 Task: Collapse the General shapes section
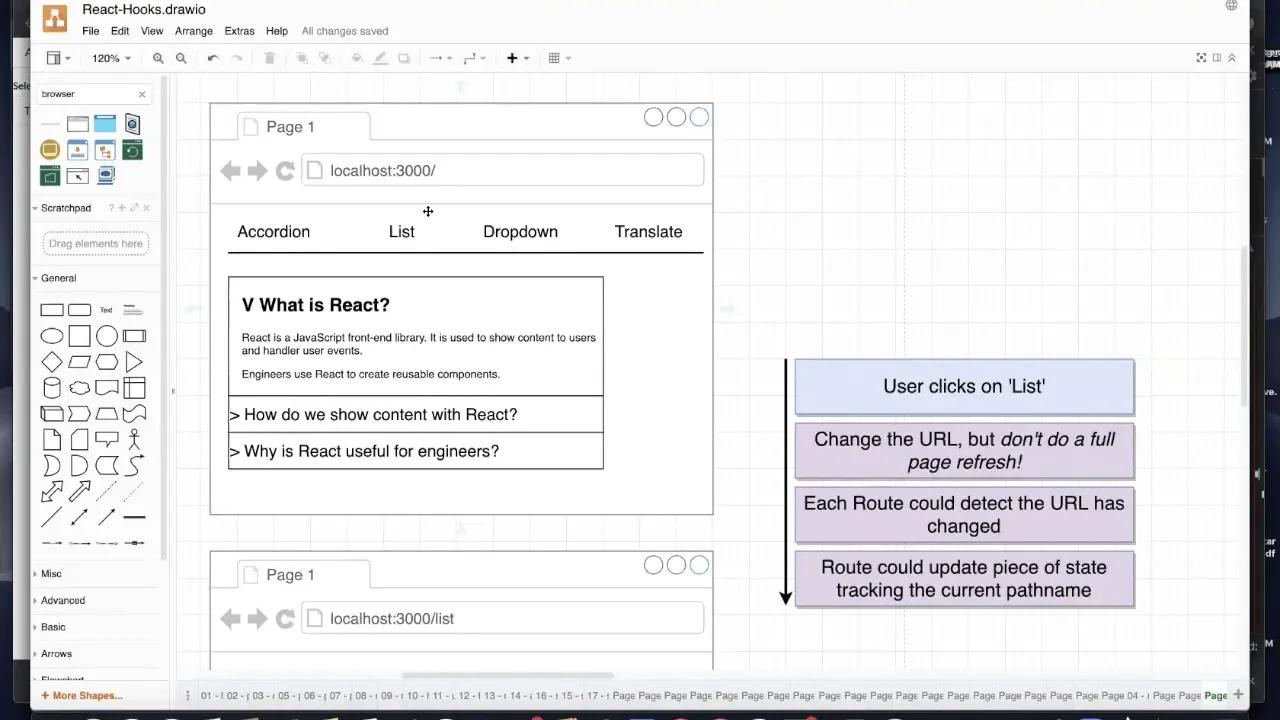pos(58,278)
